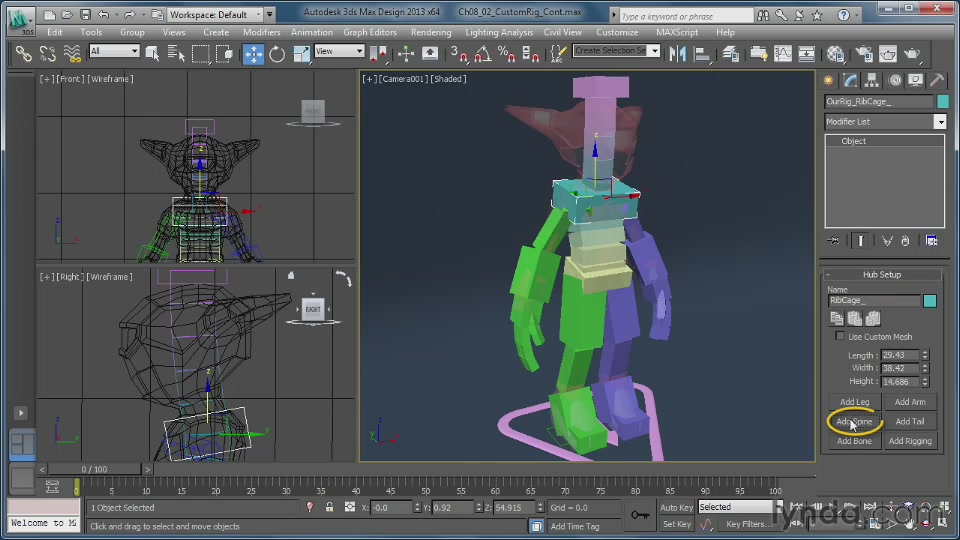Open the Graph Editors menu
The width and height of the screenshot is (960, 540).
tap(370, 32)
